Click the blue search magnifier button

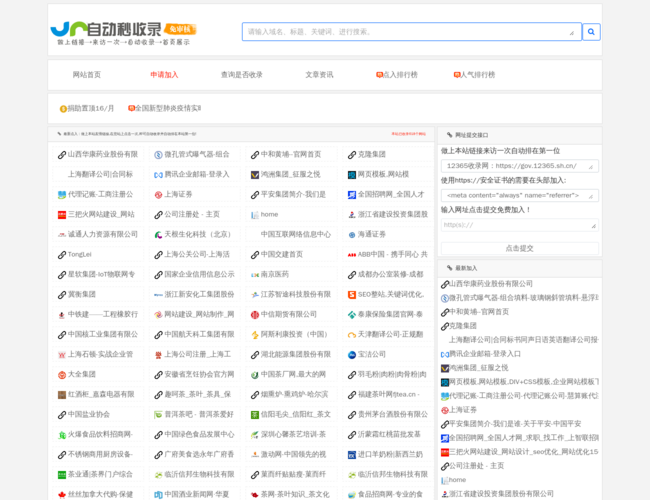pos(591,32)
